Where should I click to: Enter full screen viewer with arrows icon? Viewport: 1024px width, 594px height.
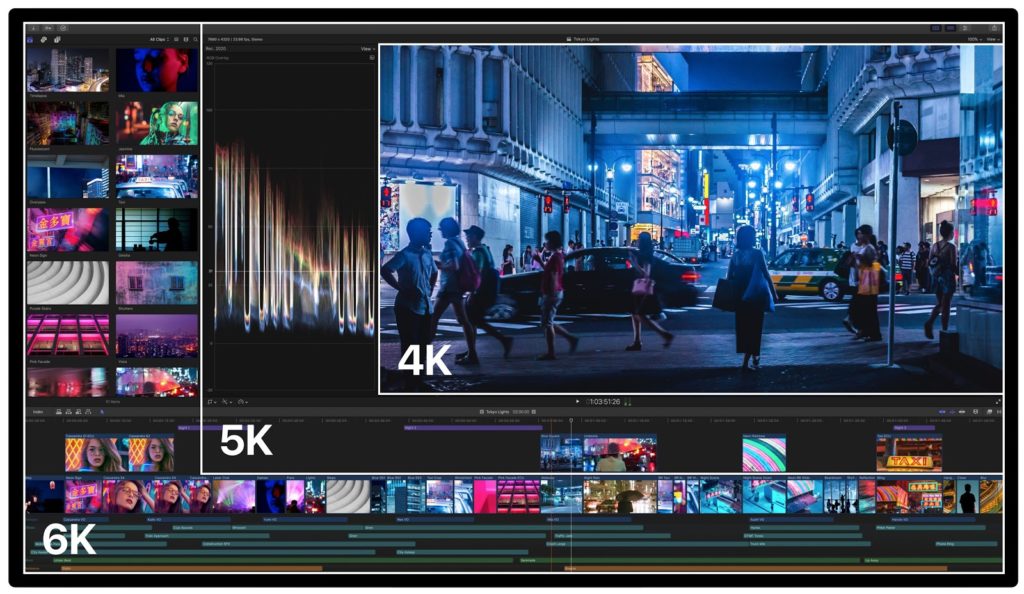click(x=997, y=401)
